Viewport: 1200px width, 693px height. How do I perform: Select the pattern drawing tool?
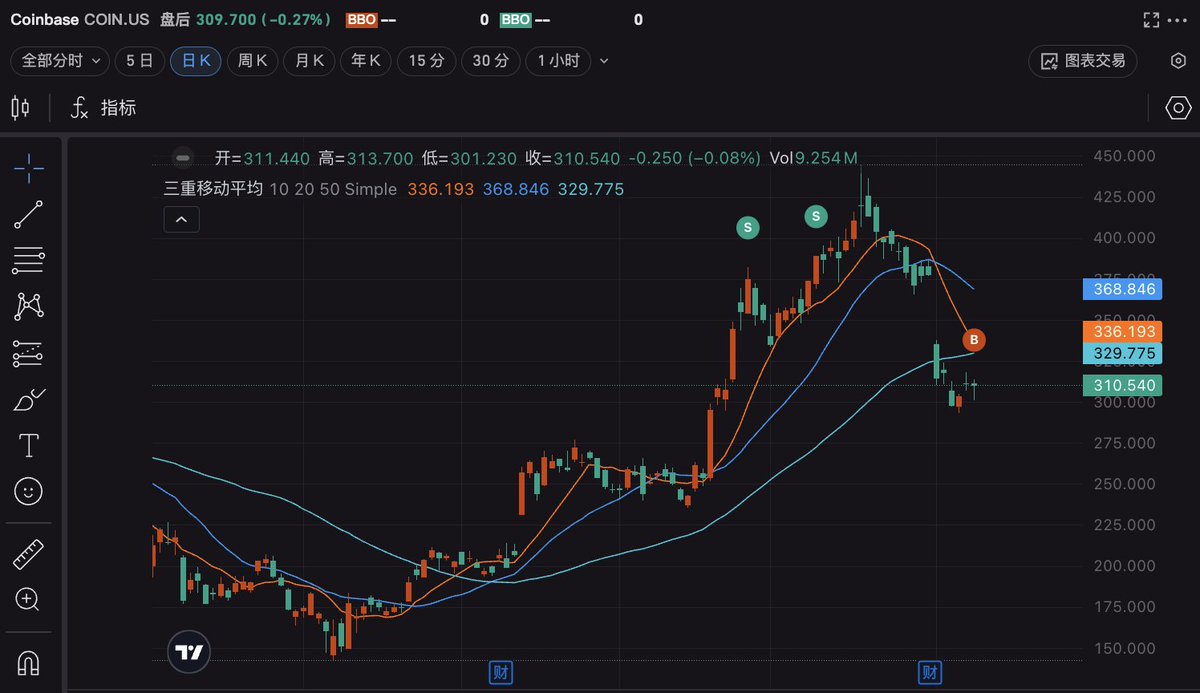click(29, 306)
